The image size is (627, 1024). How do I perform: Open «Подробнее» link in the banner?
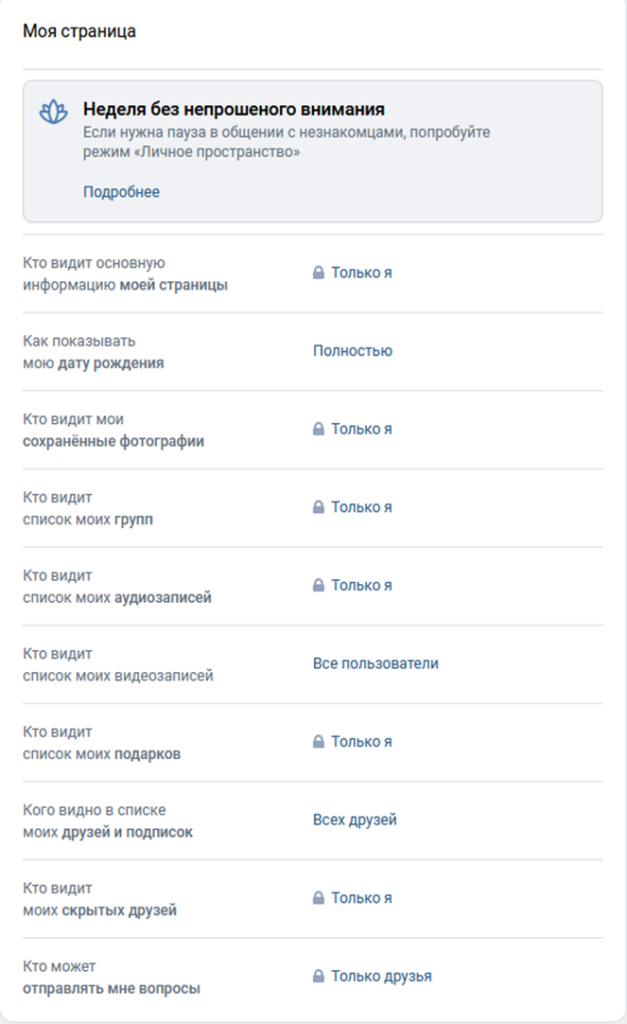121,192
